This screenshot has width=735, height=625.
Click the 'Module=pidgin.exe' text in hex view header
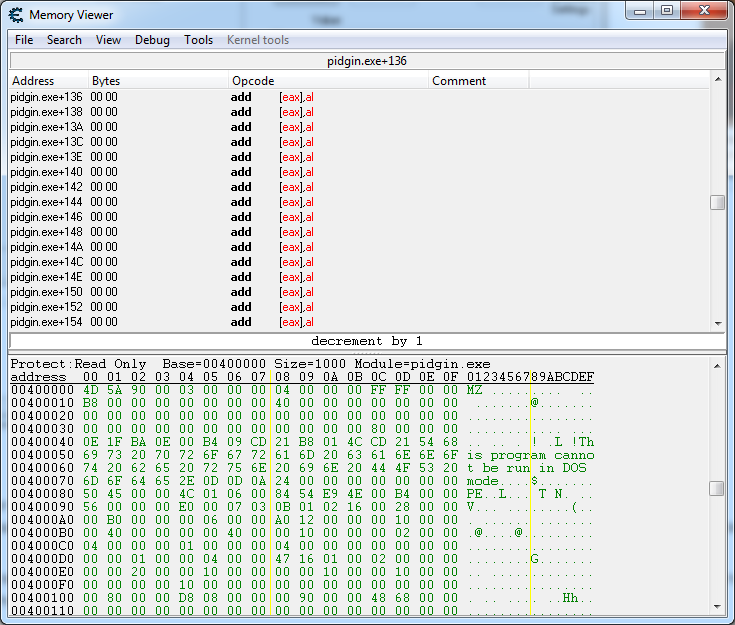pyautogui.click(x=422, y=364)
